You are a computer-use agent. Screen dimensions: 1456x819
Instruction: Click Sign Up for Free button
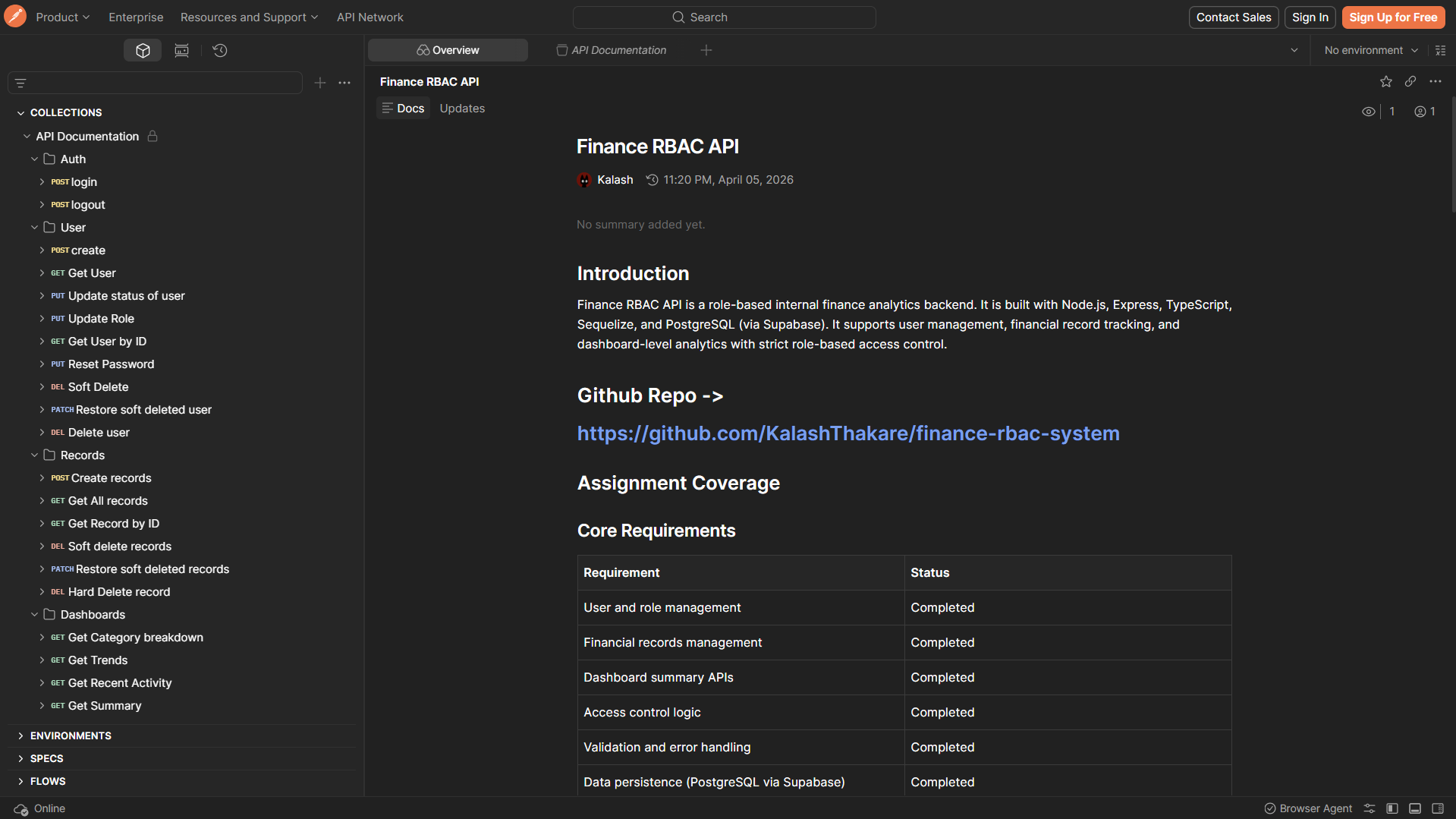[1393, 17]
